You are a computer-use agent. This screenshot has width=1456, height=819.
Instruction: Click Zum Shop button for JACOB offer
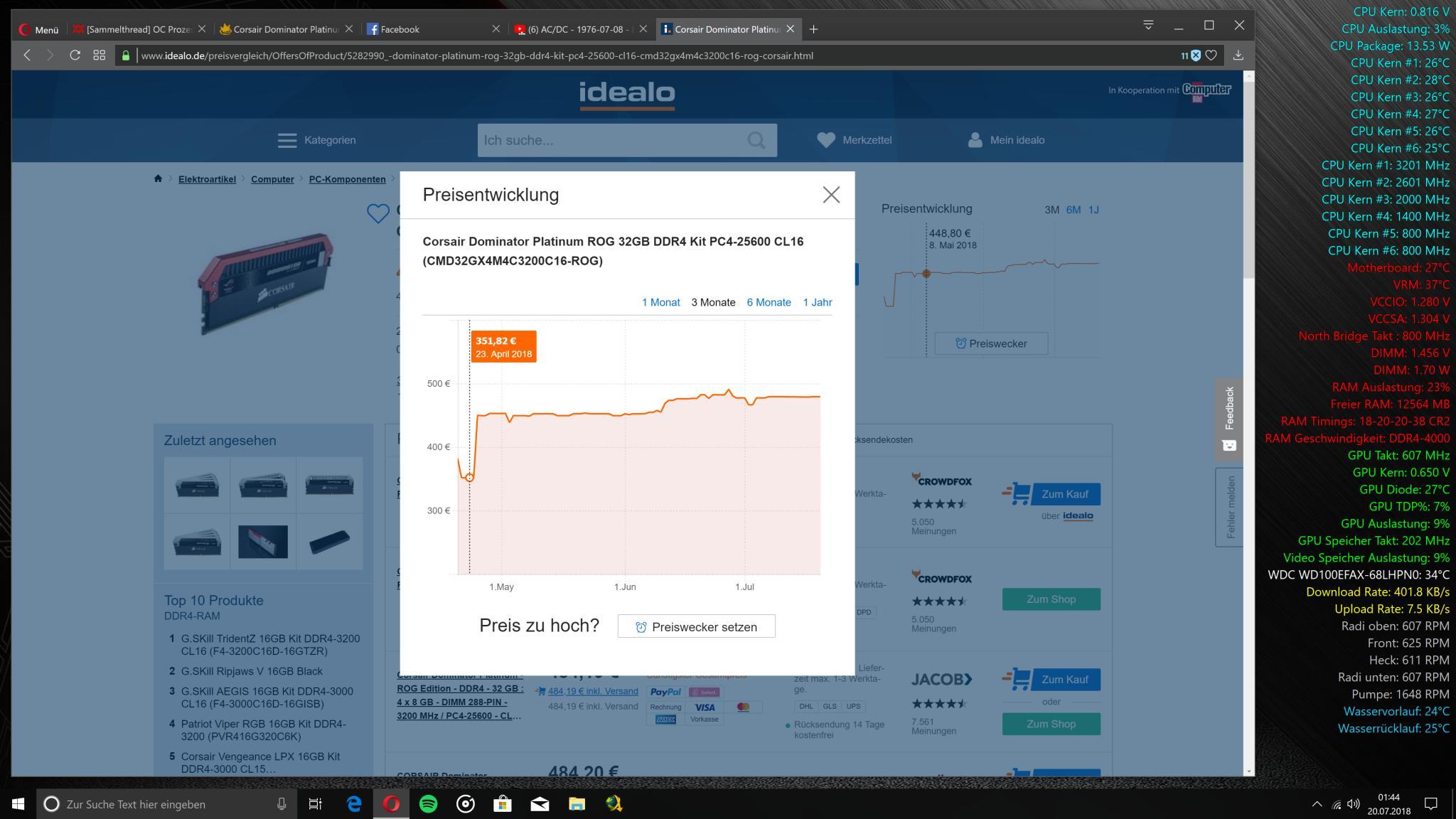tap(1051, 724)
